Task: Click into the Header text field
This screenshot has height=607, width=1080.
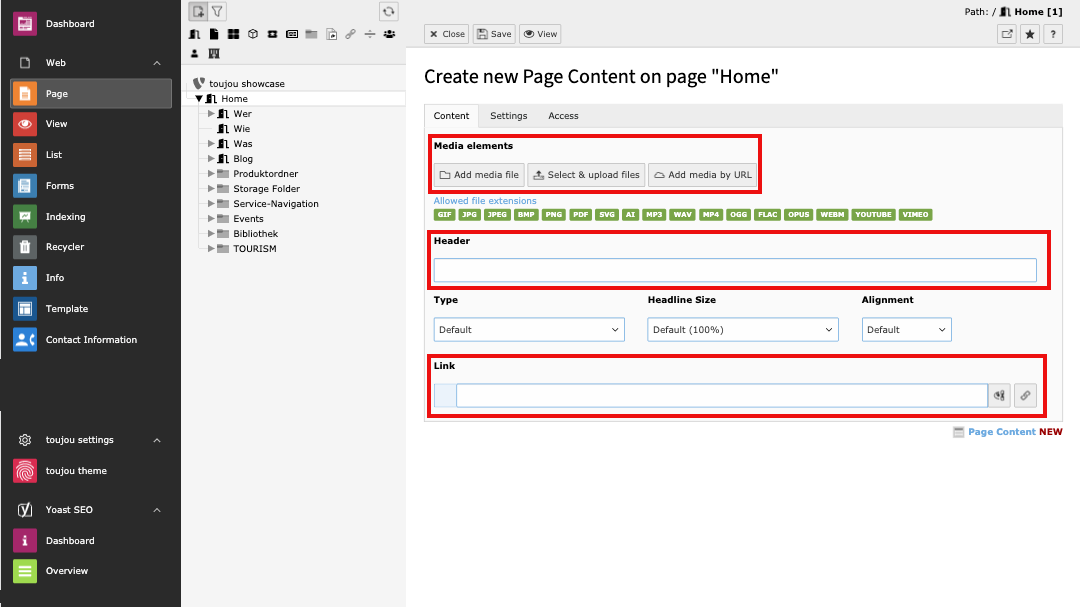Action: click(x=735, y=270)
